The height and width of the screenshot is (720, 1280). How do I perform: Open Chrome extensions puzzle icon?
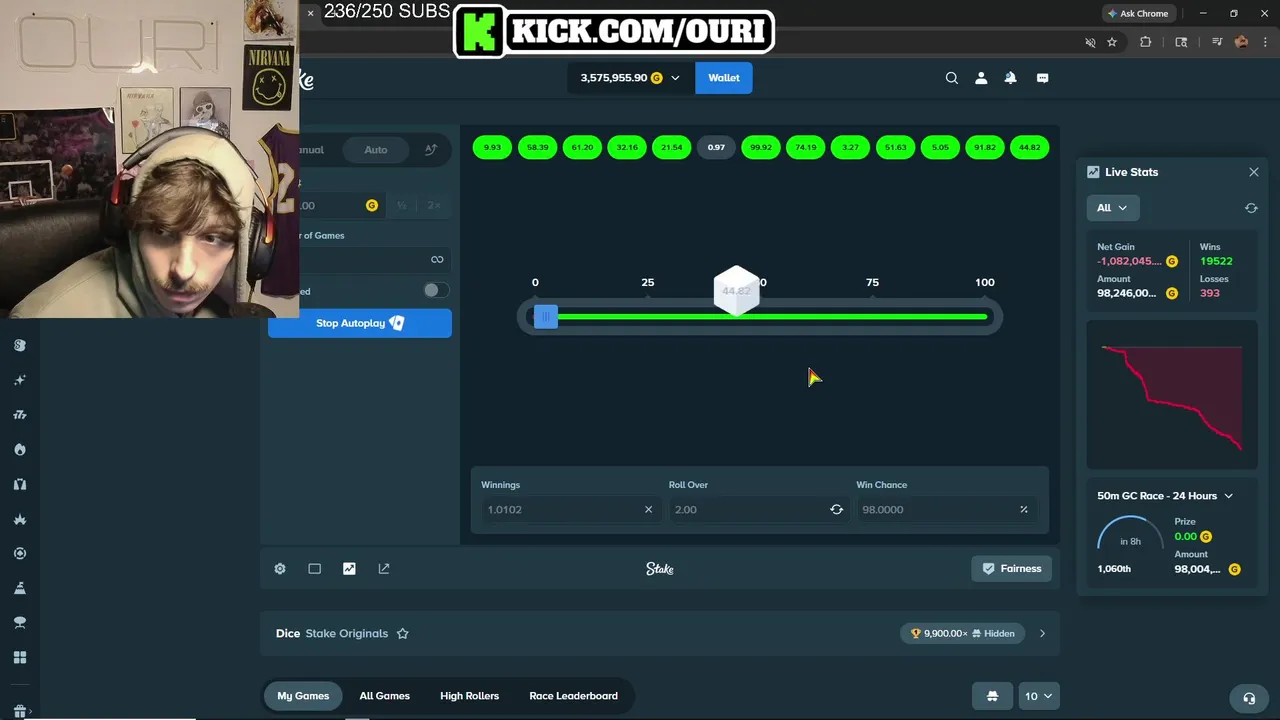[x=1146, y=42]
